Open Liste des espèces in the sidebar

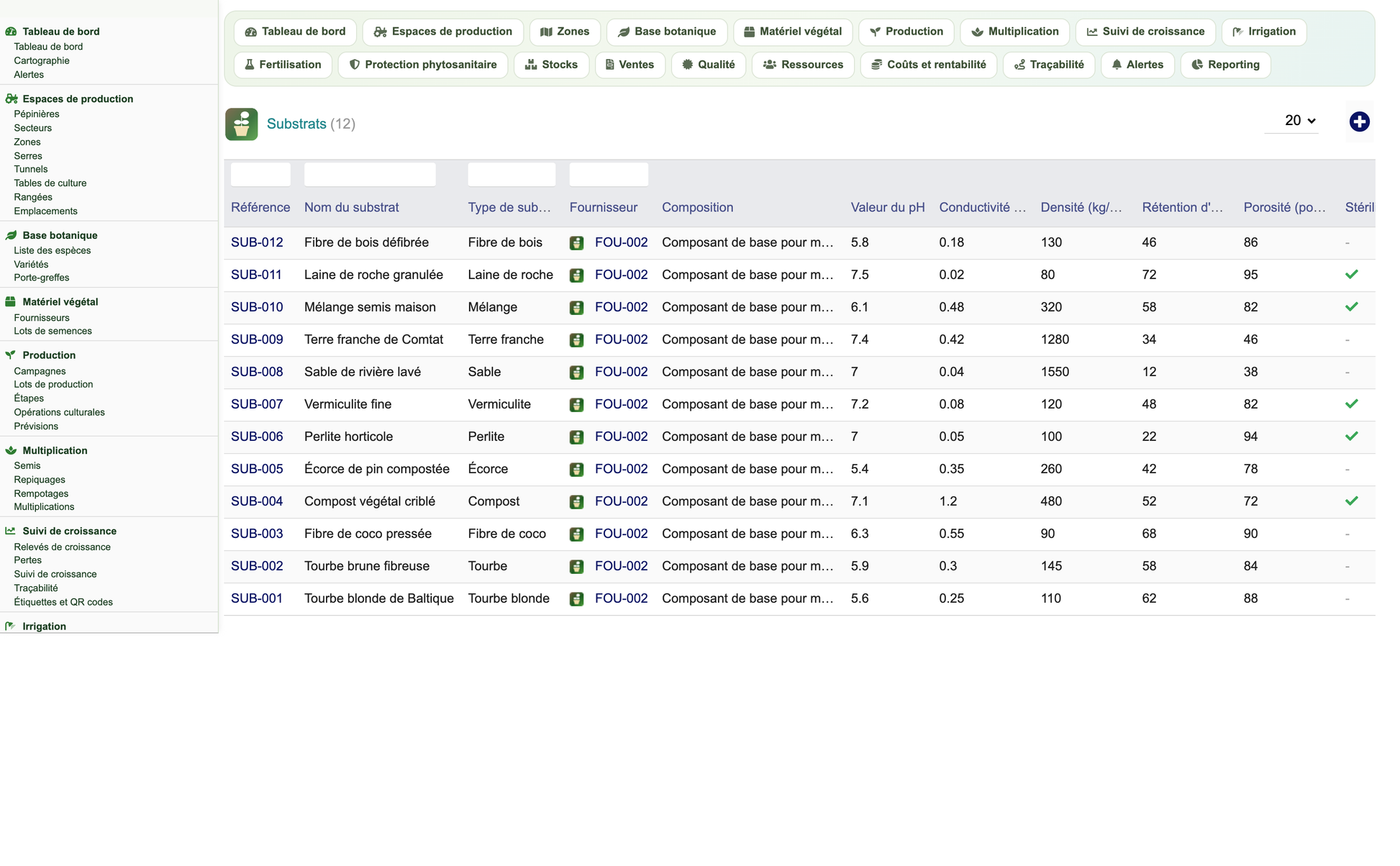[53, 250]
